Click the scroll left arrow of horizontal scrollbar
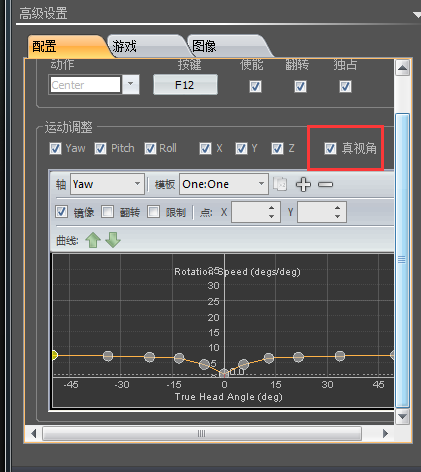The width and height of the screenshot is (421, 472). tap(33, 434)
